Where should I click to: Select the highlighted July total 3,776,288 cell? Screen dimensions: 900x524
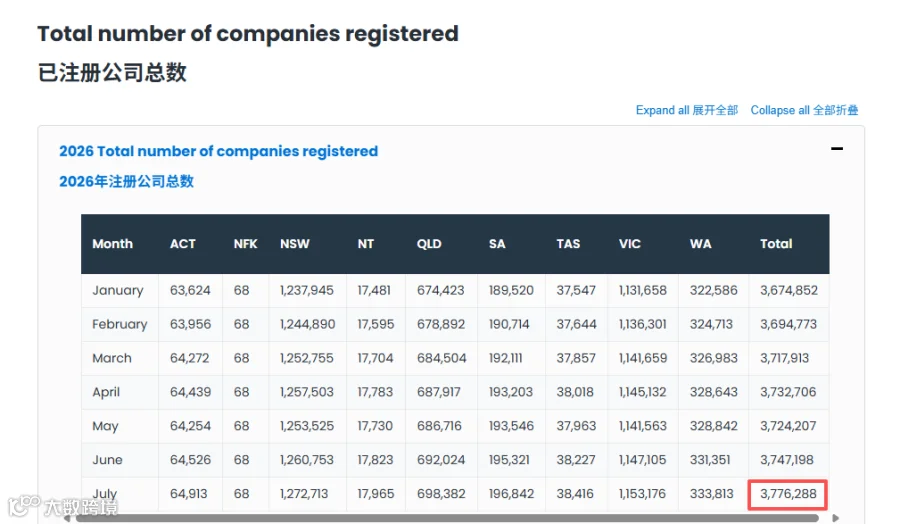coord(788,494)
